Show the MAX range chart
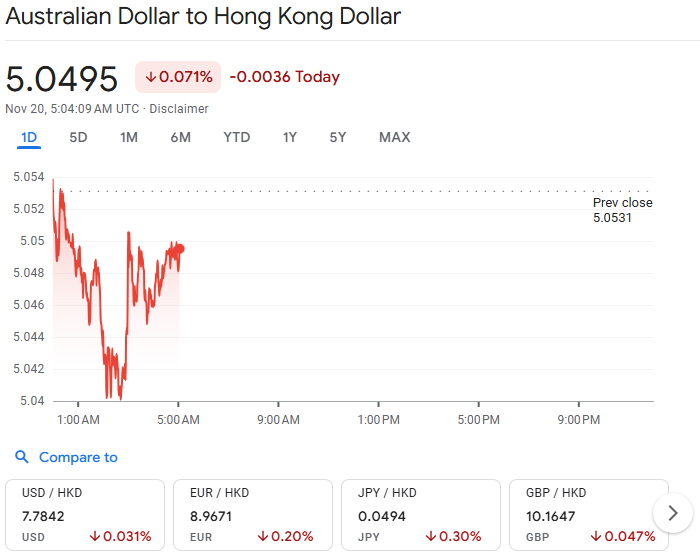Image resolution: width=700 pixels, height=560 pixels. click(x=395, y=137)
